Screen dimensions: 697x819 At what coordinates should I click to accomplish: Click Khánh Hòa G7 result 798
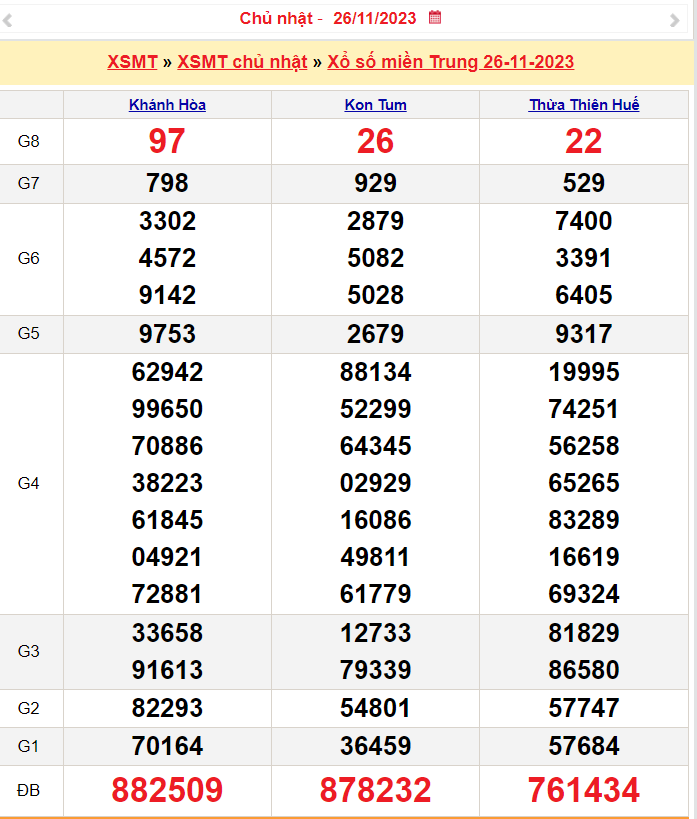(167, 183)
